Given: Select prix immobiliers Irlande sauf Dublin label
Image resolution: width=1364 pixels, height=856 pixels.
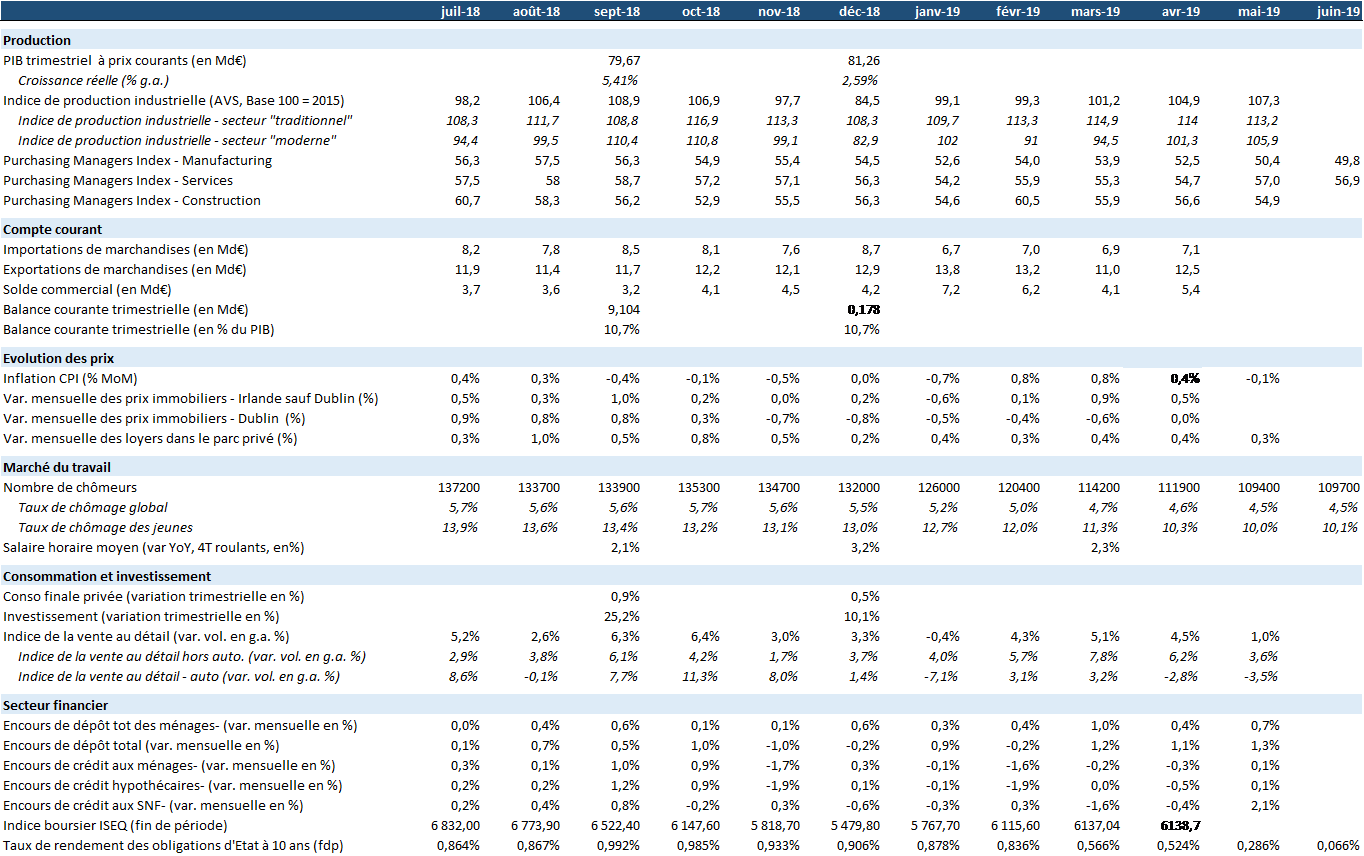Looking at the screenshot, I should click(x=191, y=398).
